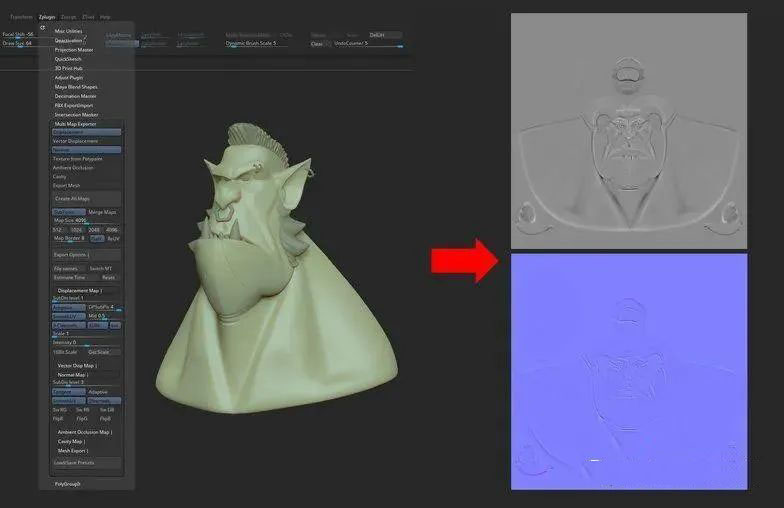Toggle the FlipG option
This screenshot has width=784, height=508.
(x=82, y=418)
